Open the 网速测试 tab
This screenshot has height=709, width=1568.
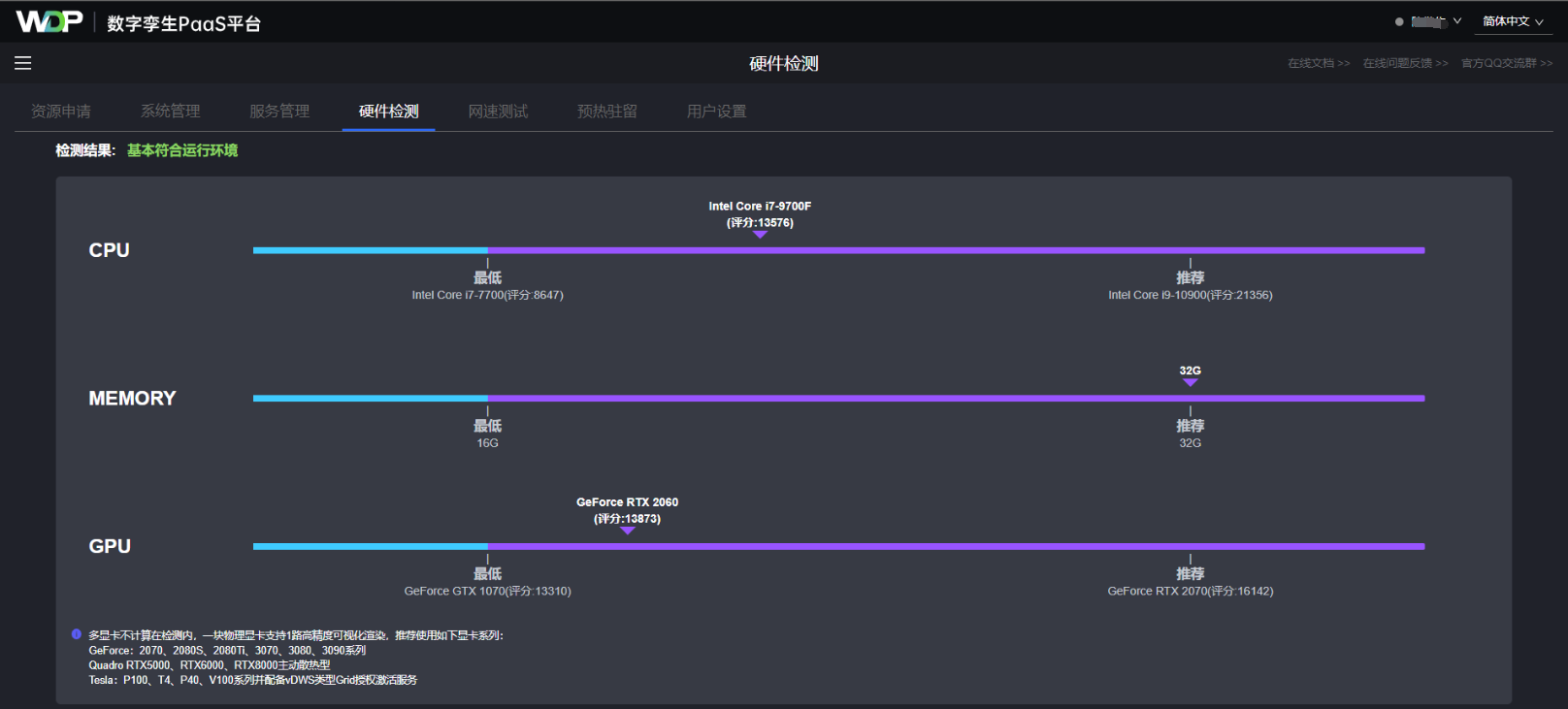(x=498, y=112)
